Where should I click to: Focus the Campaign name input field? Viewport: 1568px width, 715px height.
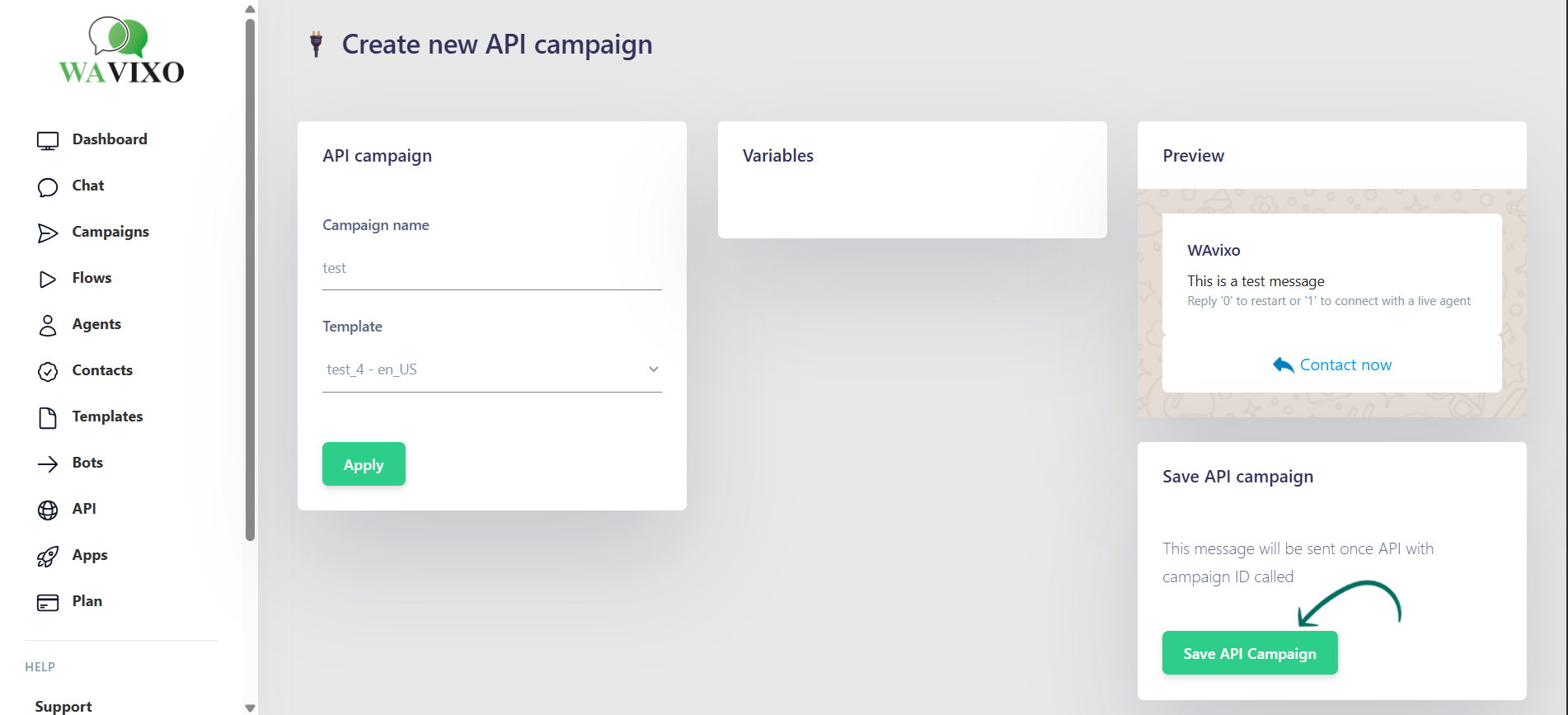[x=491, y=269]
